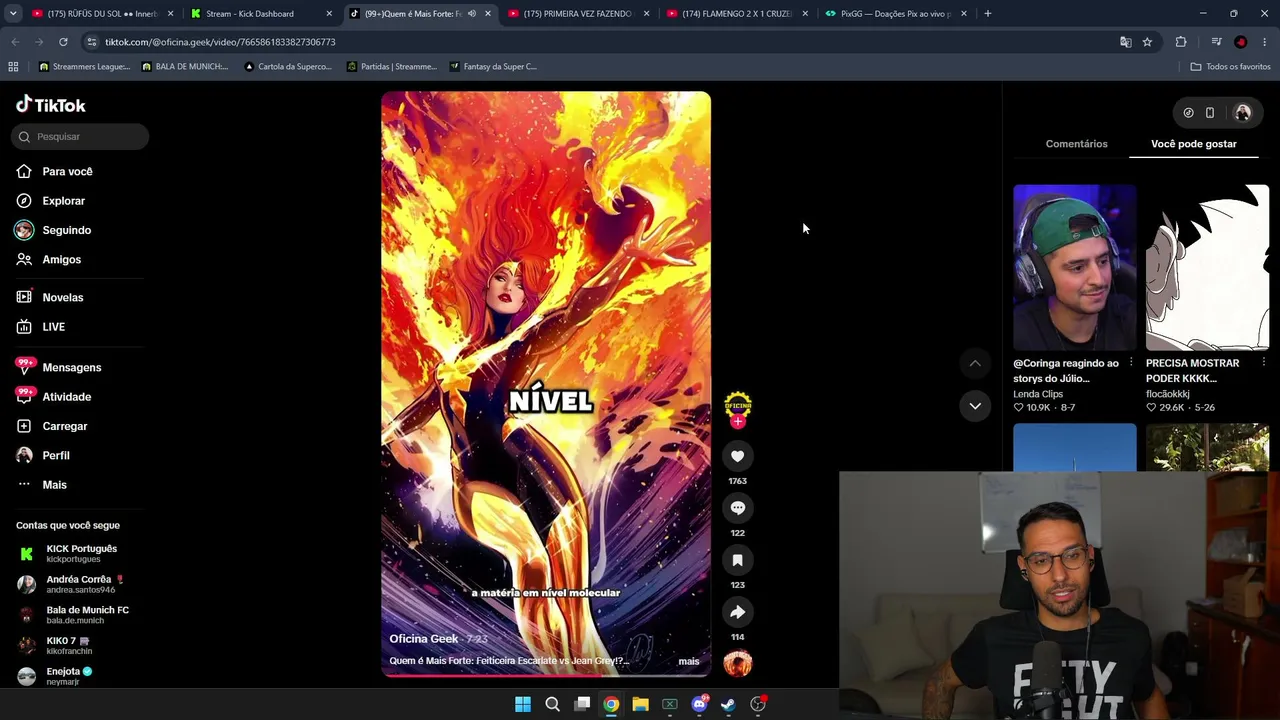This screenshot has height=720, width=1280.
Task: Go to the previous video with up arrow
Action: 975,363
